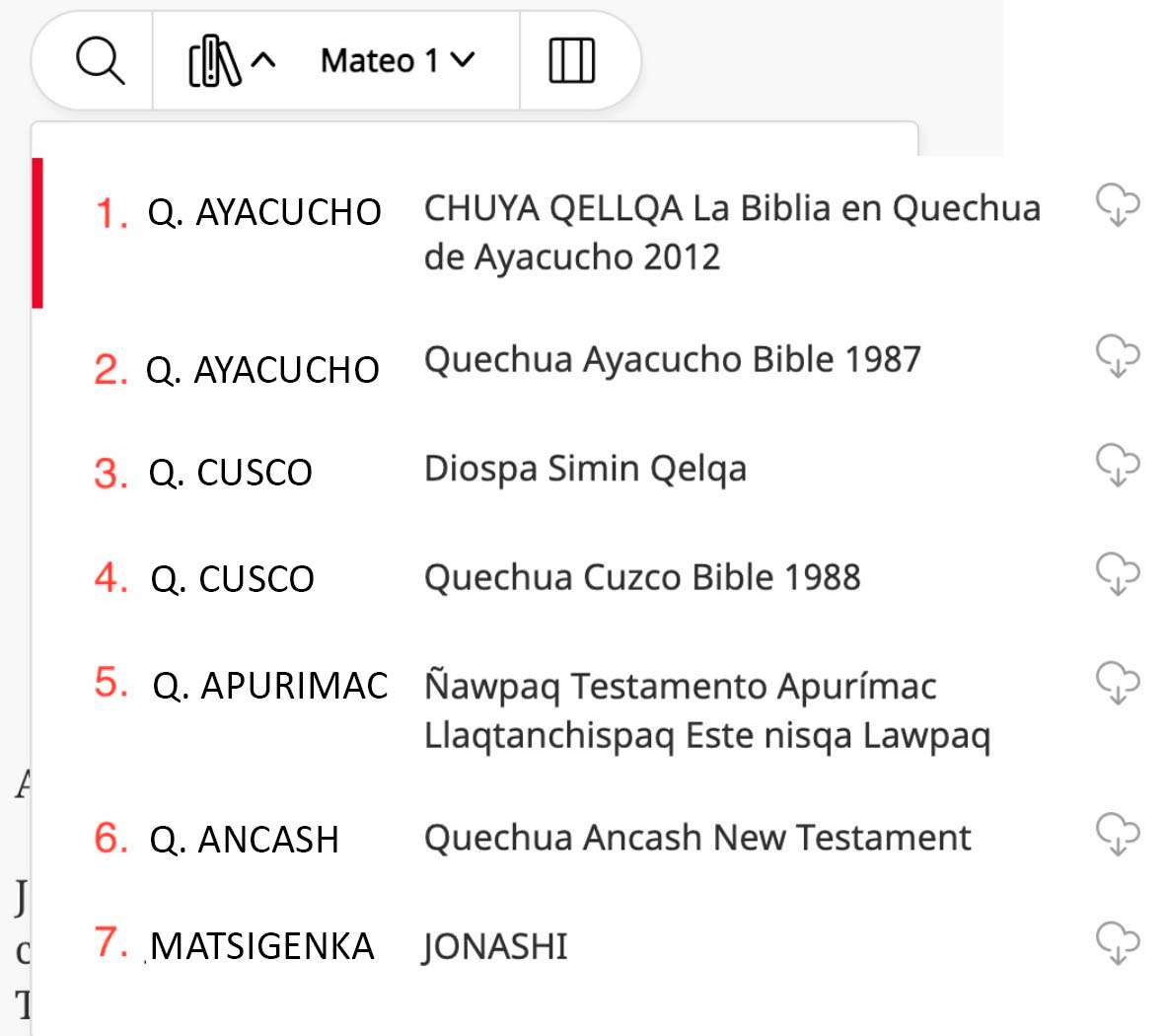Select Diospa Simin Qelqa version

coord(585,469)
